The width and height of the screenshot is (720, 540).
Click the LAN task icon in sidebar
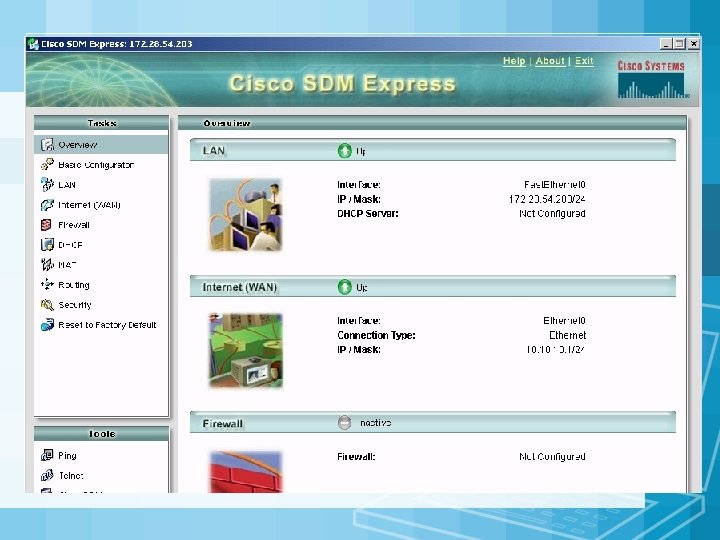click(47, 185)
